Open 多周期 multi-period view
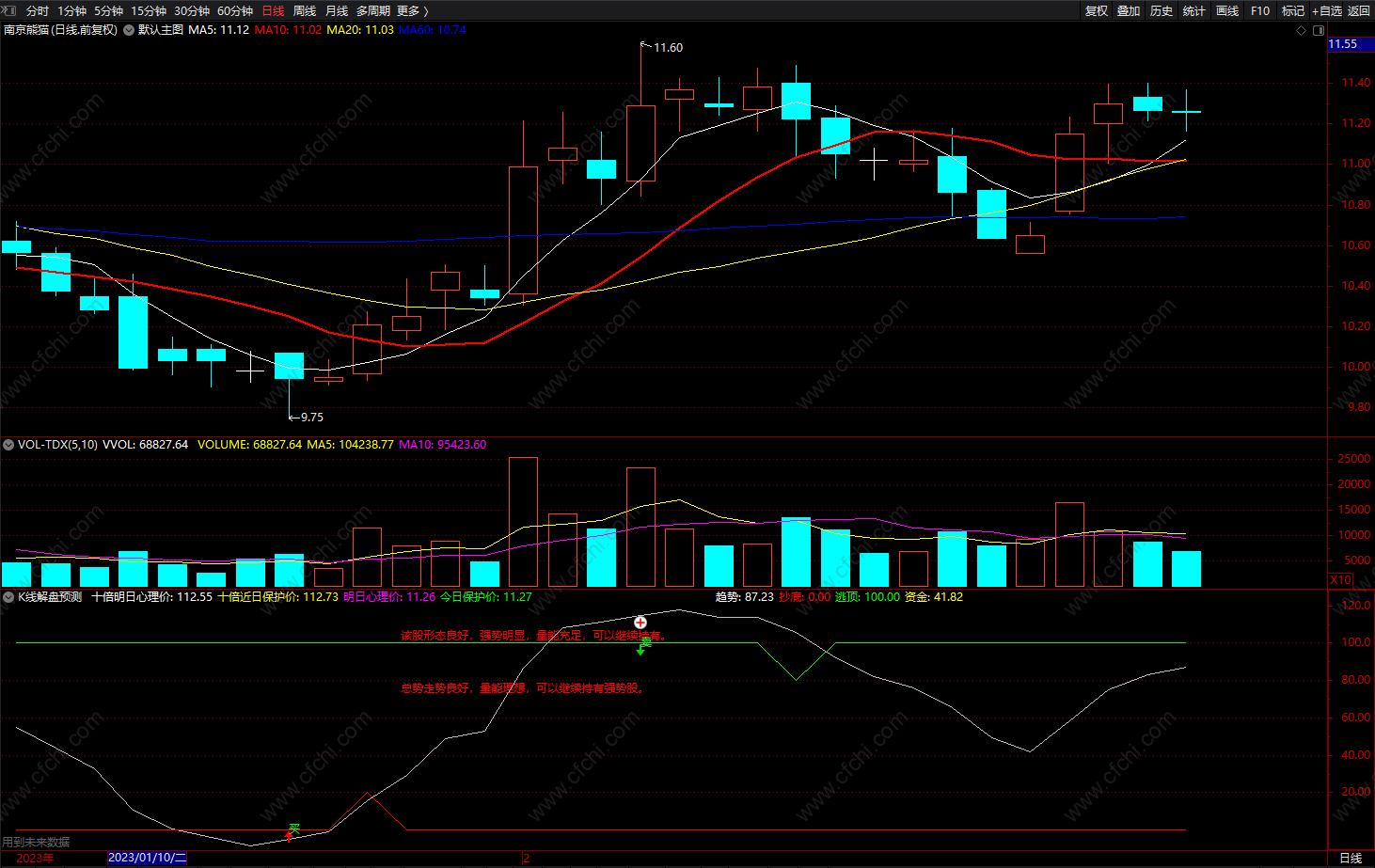The width and height of the screenshot is (1375, 868). pos(372,10)
